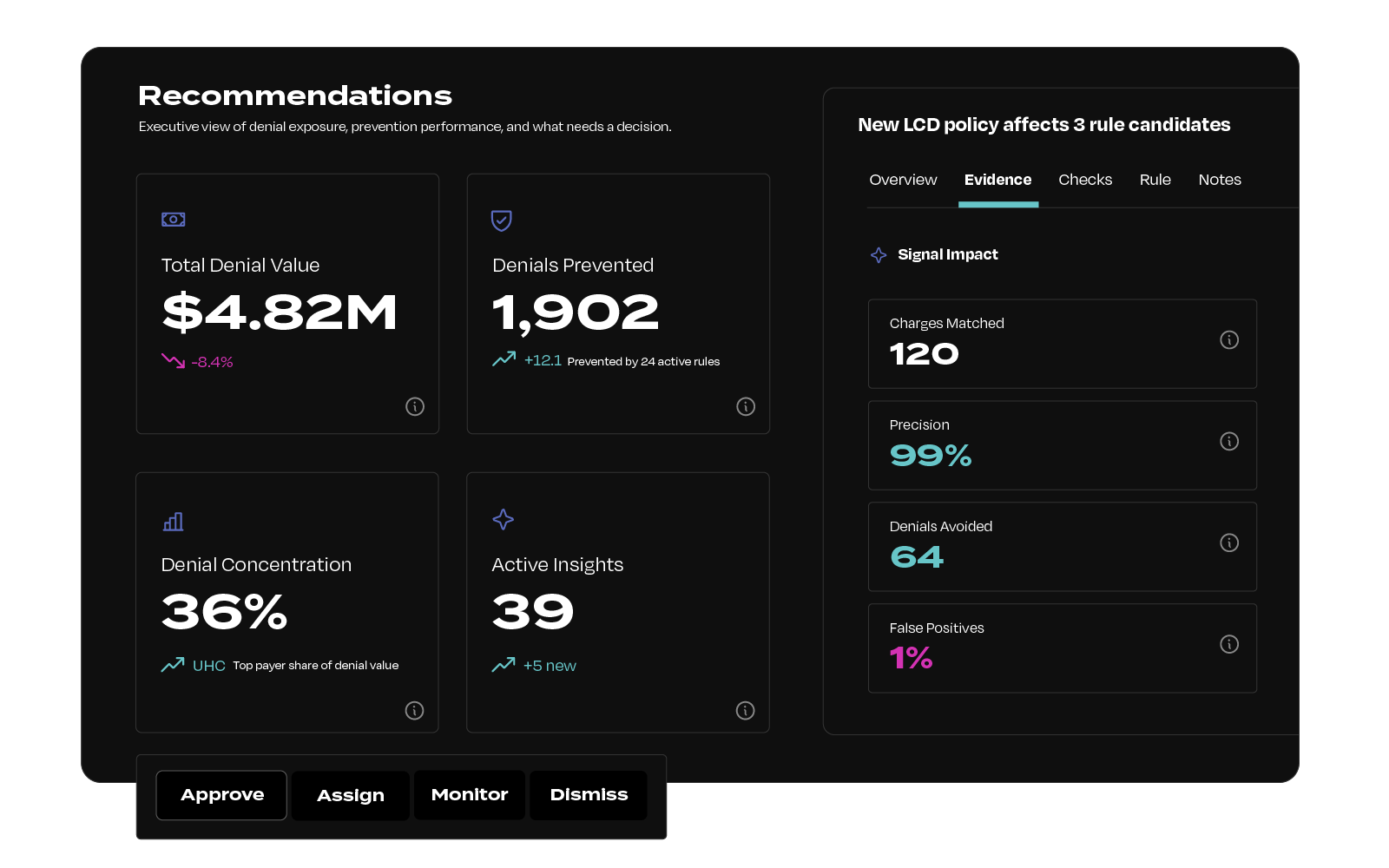Click the trend arrow next to +5 new
The width and height of the screenshot is (1389, 868).
[504, 664]
